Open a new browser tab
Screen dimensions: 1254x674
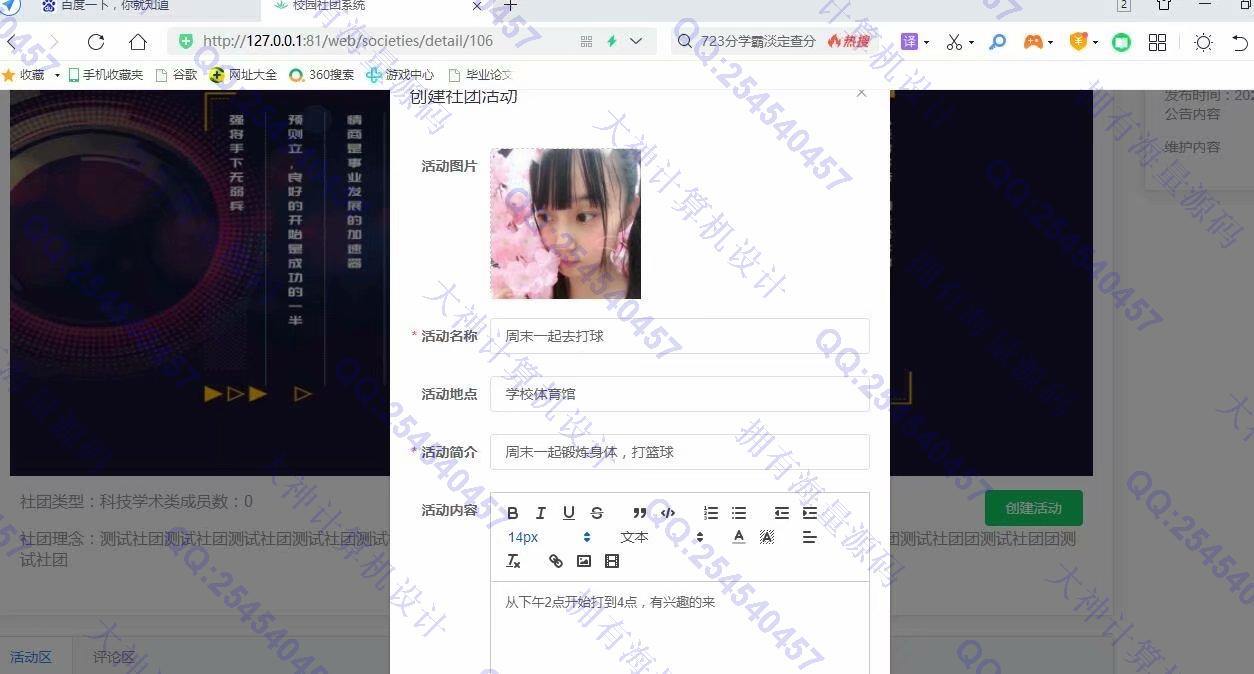click(x=510, y=6)
